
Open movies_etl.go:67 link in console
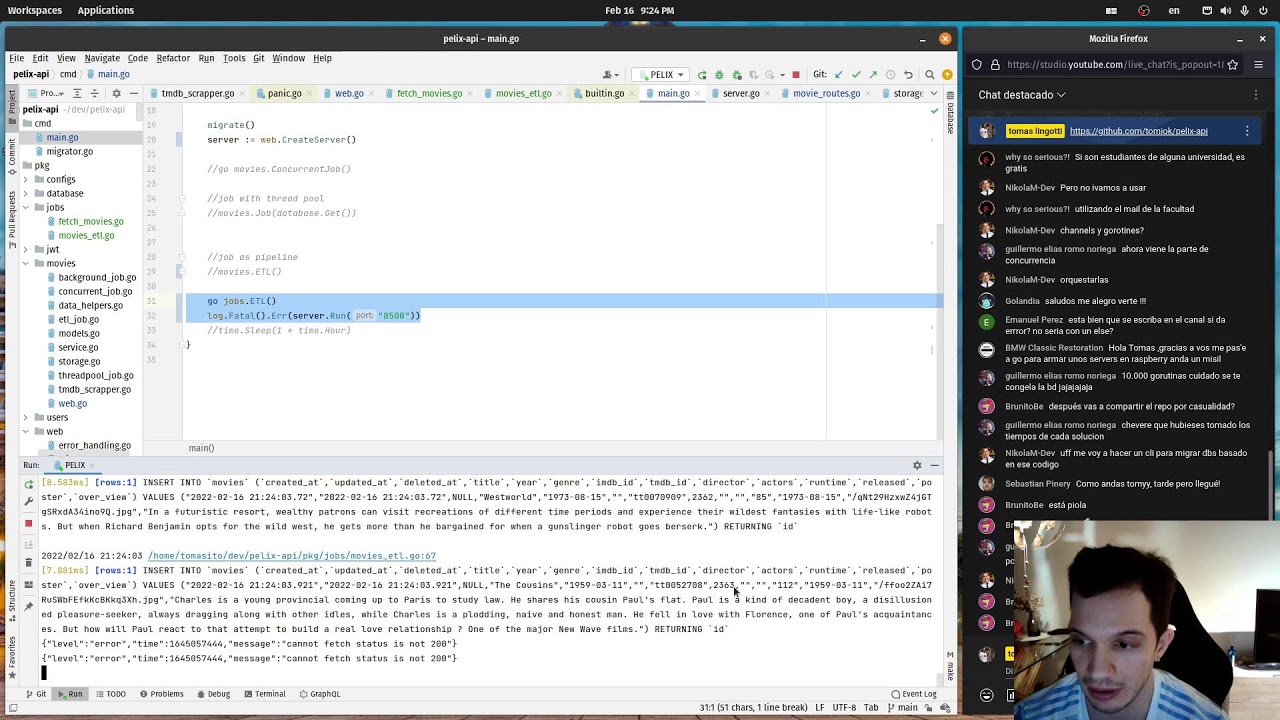tap(292, 556)
